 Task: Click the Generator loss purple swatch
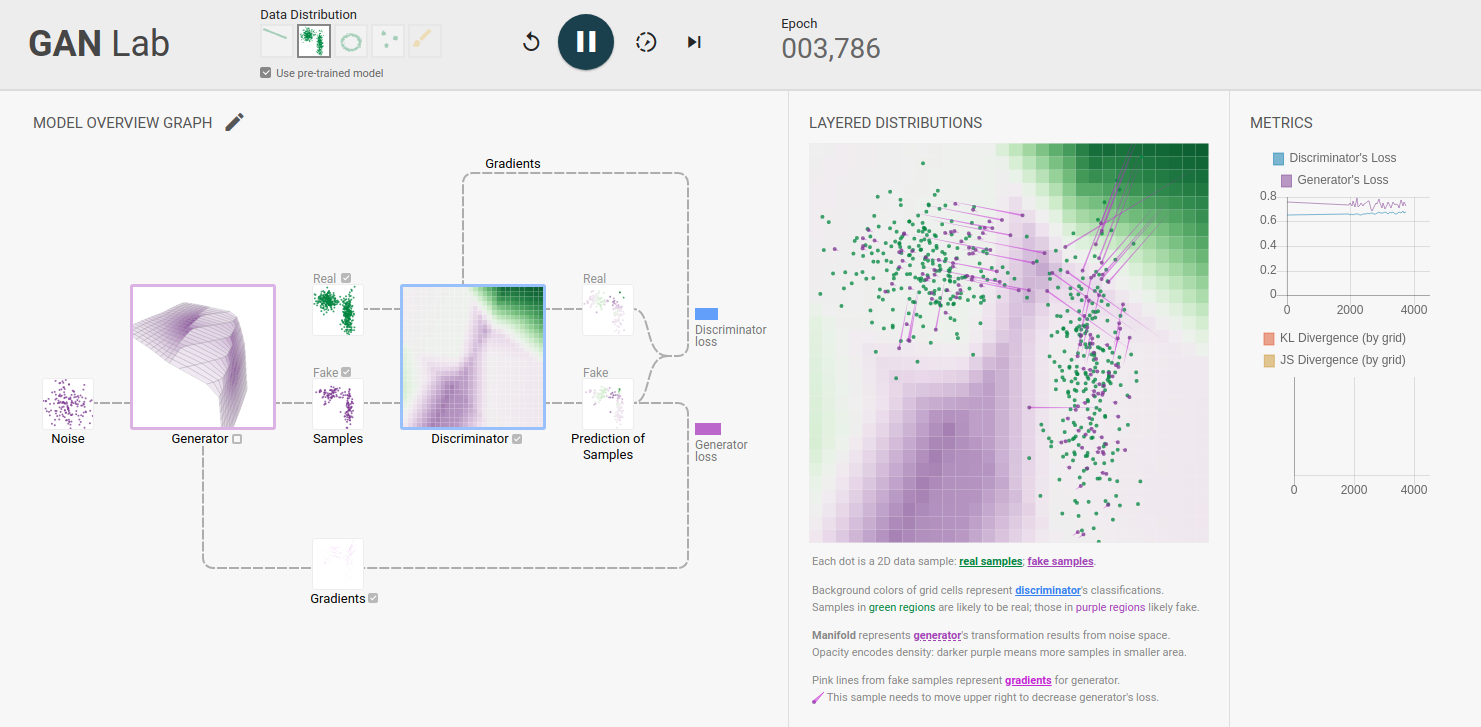pos(708,429)
